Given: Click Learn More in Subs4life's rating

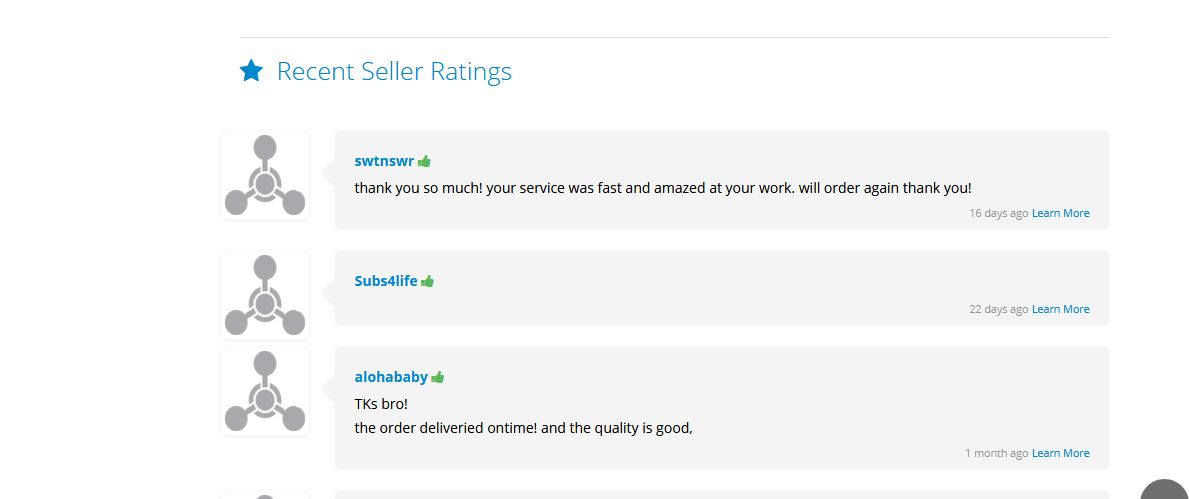Looking at the screenshot, I should tap(1060, 309).
